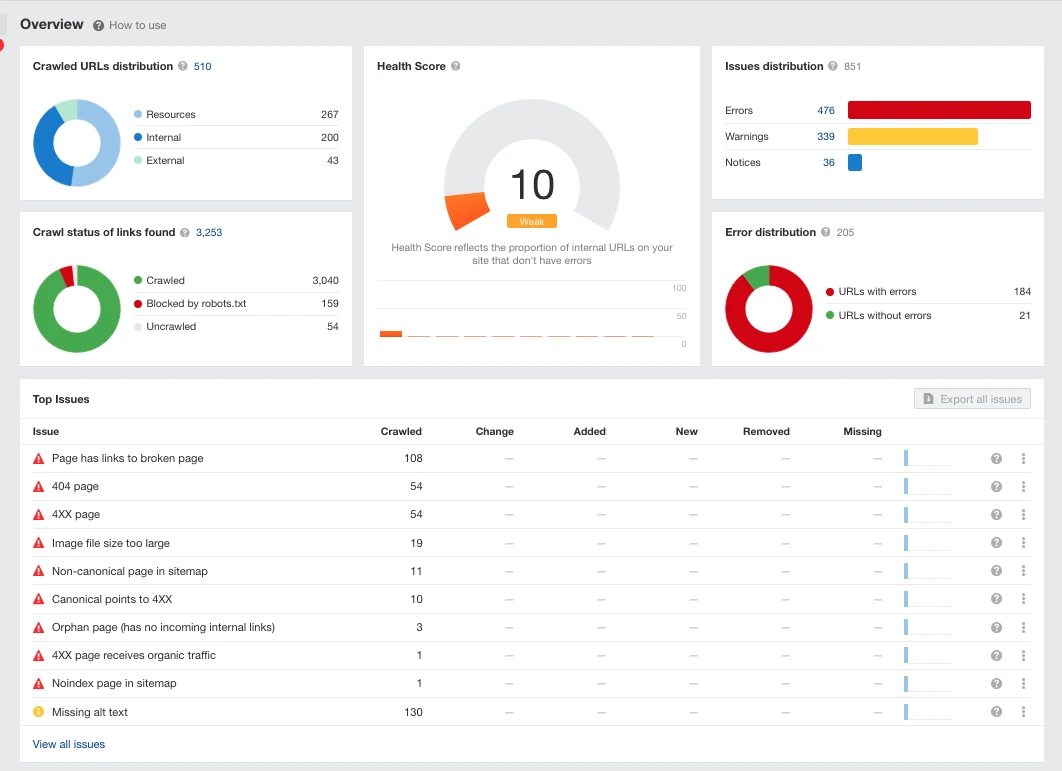The height and width of the screenshot is (771, 1062).
Task: Click help icon next to Health Score
Action: [x=456, y=67]
